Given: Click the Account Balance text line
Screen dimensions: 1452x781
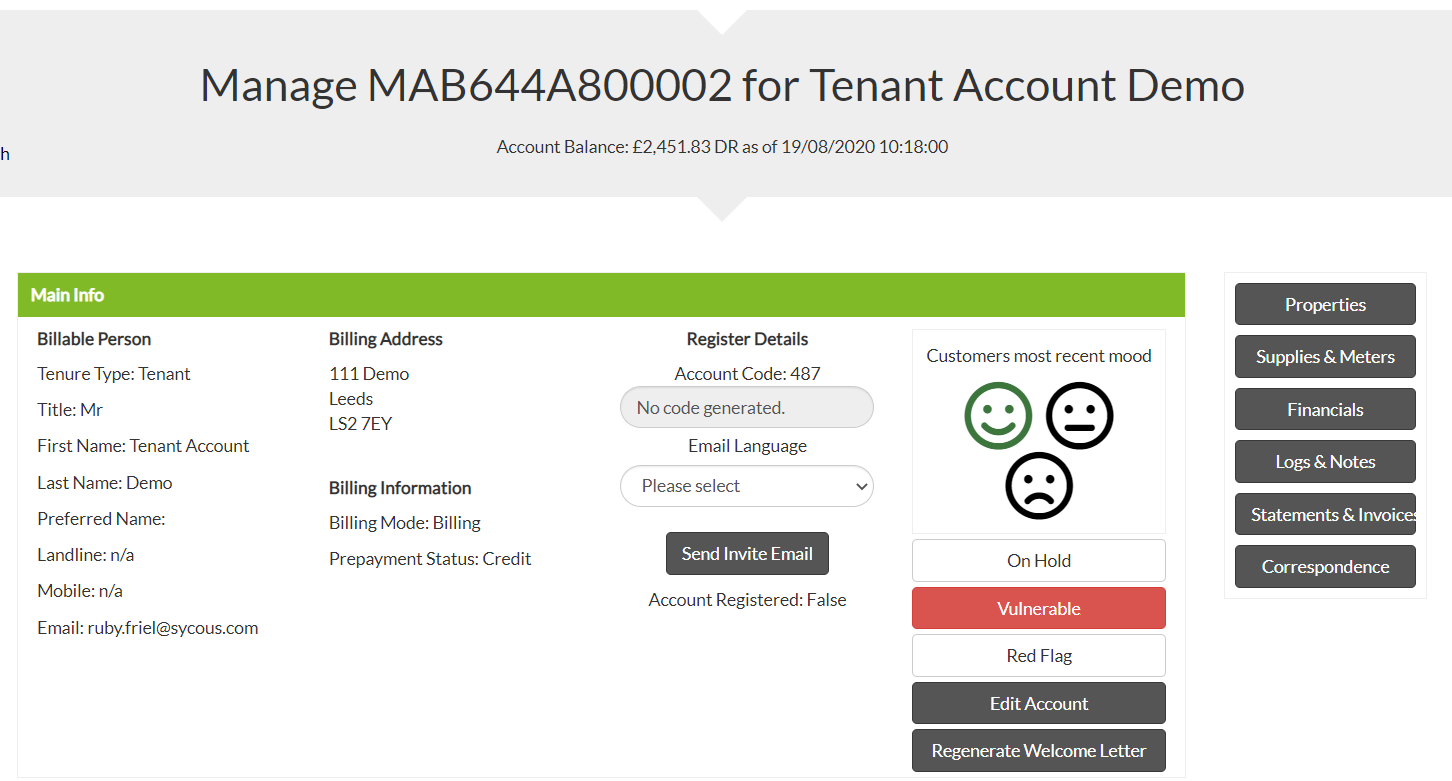Looking at the screenshot, I should 722,147.
